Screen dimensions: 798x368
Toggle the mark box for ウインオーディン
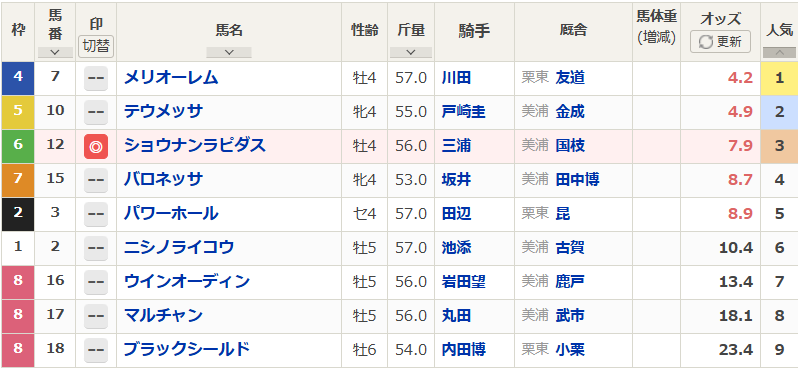(96, 282)
